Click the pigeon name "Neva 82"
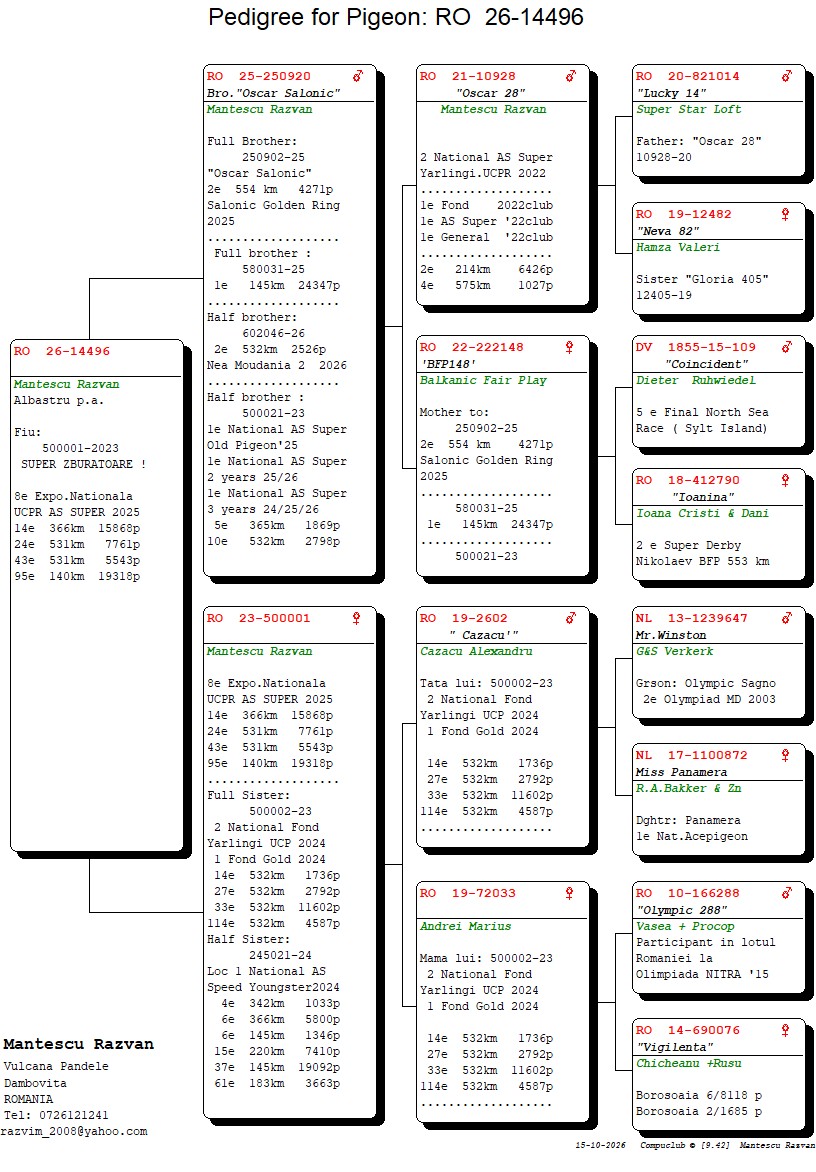This screenshot has height=1172, width=816. pos(668,232)
